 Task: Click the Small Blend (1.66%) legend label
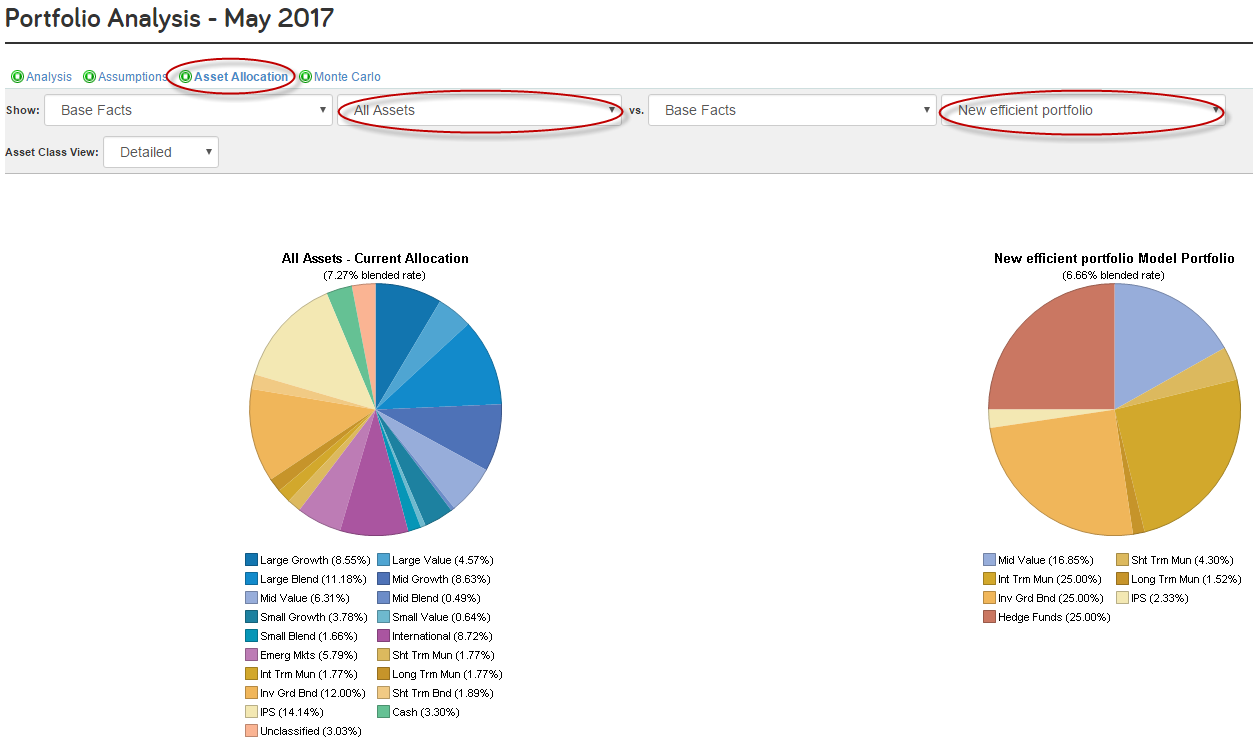309,636
